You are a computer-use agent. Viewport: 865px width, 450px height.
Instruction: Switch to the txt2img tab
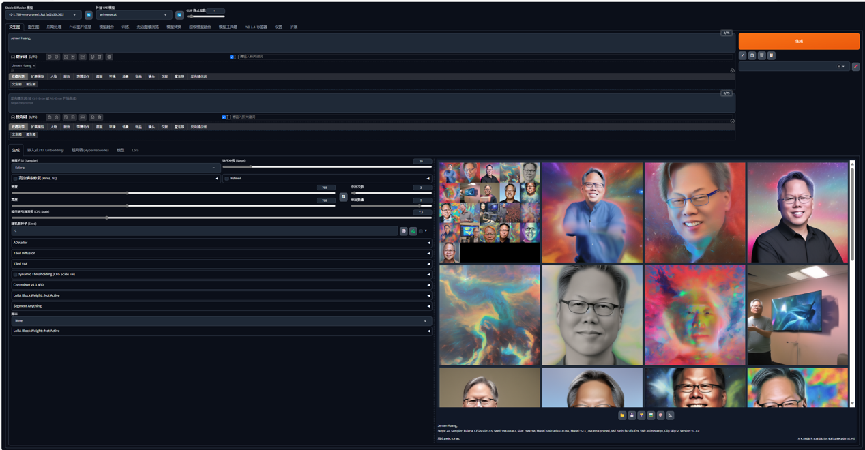point(14,27)
